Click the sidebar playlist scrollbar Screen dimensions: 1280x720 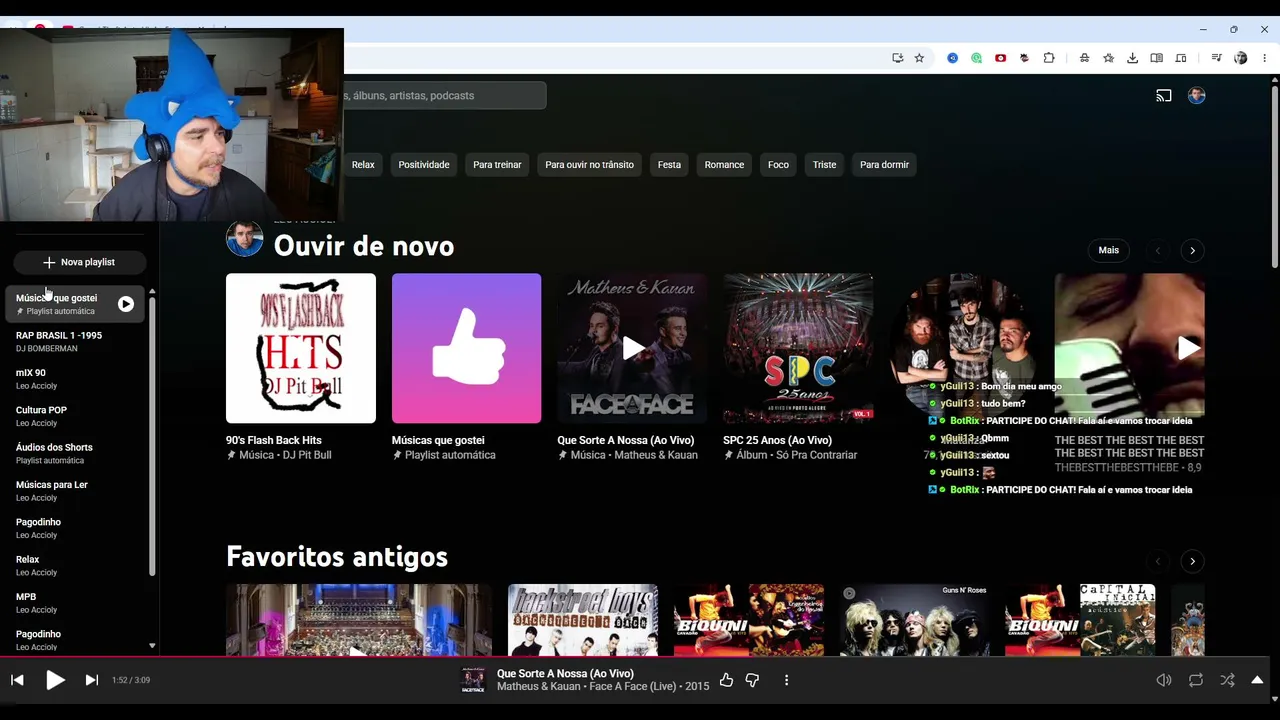(152, 435)
